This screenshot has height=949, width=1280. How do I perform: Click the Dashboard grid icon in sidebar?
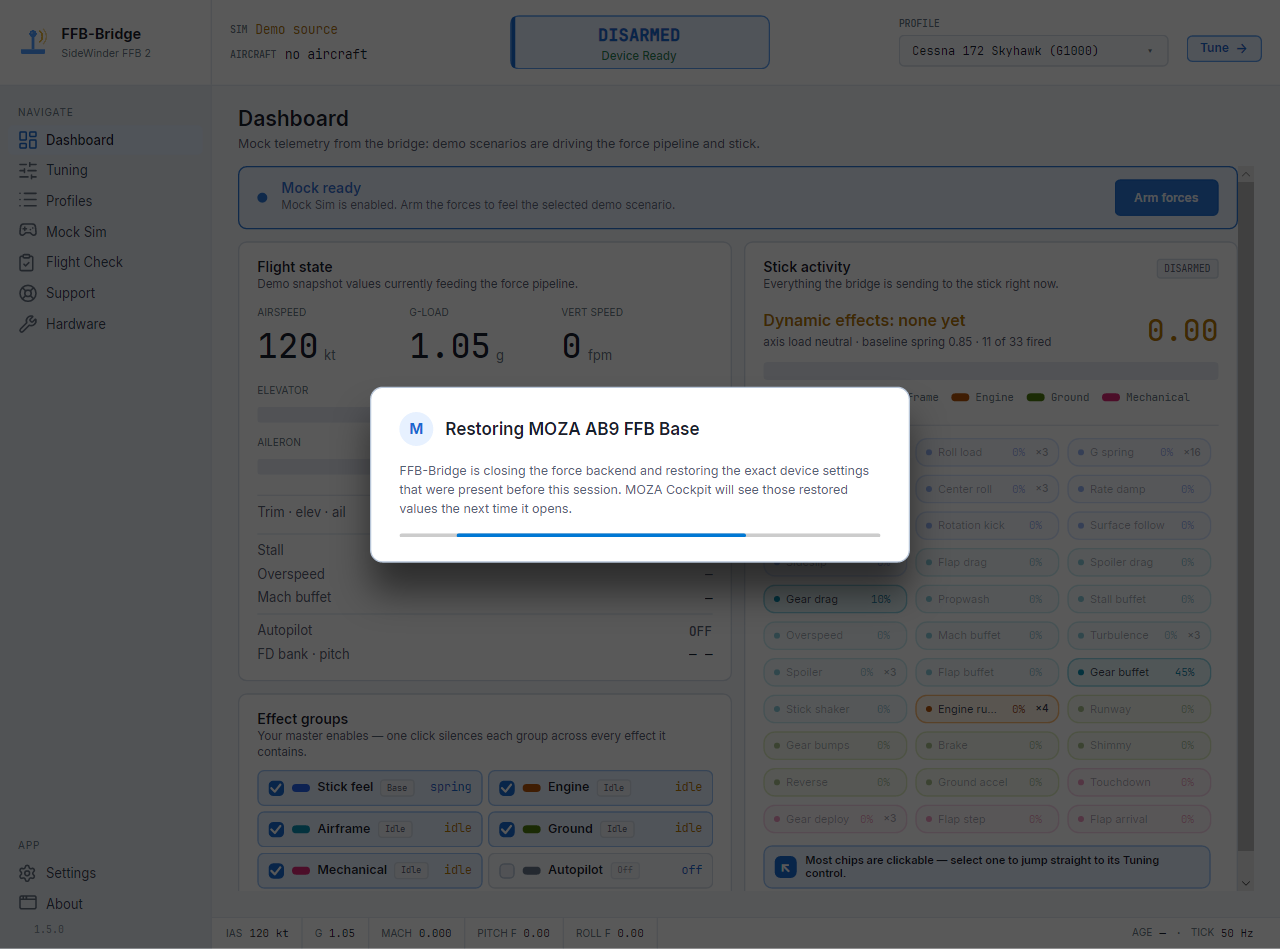tap(28, 140)
